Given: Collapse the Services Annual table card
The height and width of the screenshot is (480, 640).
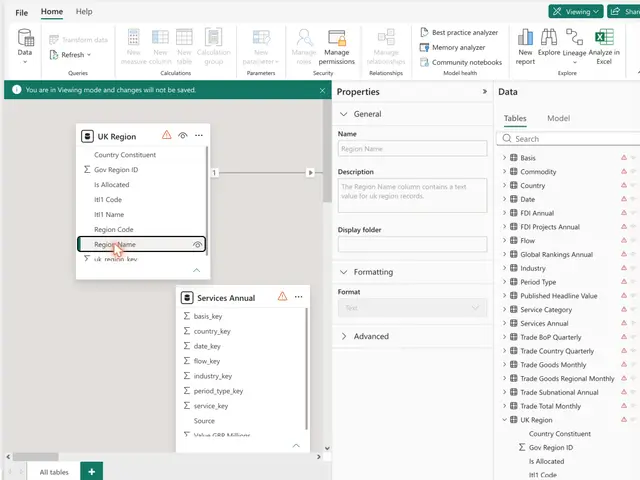Looking at the screenshot, I should point(296,445).
